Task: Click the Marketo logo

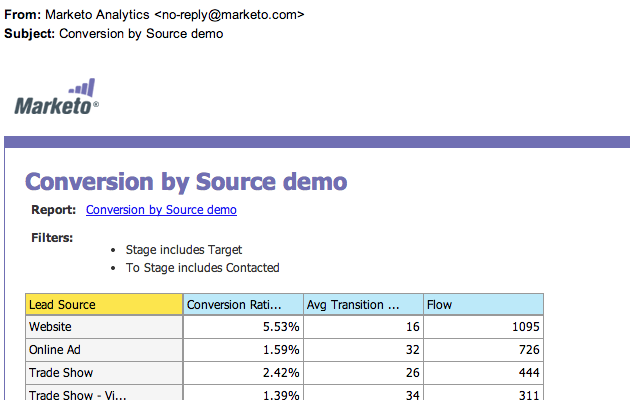Action: click(57, 97)
